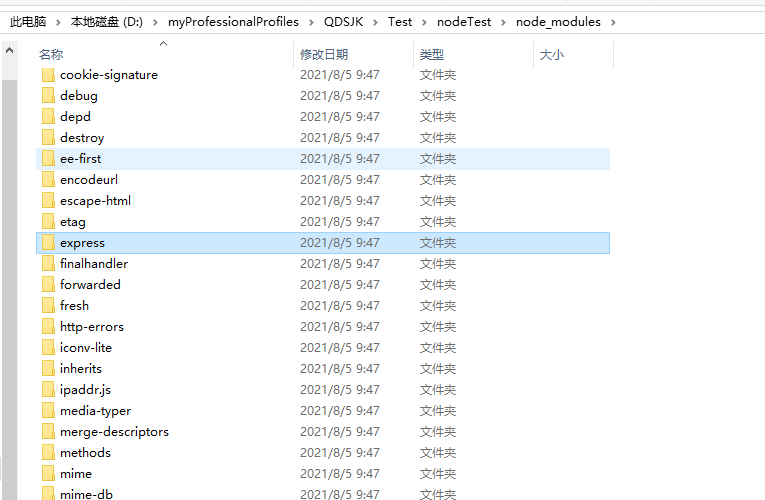This screenshot has height=500, width=765.
Task: Click the etag folder icon
Action: tap(48, 221)
